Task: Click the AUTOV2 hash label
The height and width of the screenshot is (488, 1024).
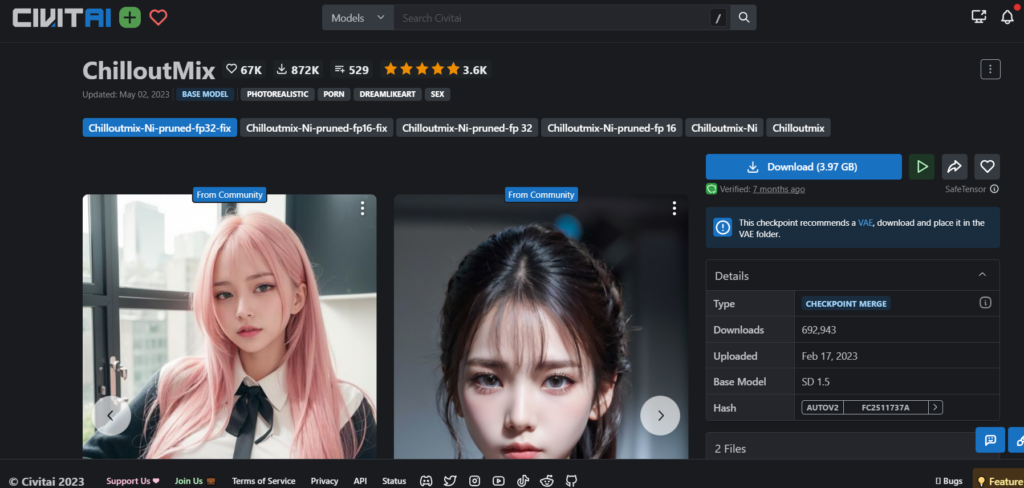Action: point(822,407)
